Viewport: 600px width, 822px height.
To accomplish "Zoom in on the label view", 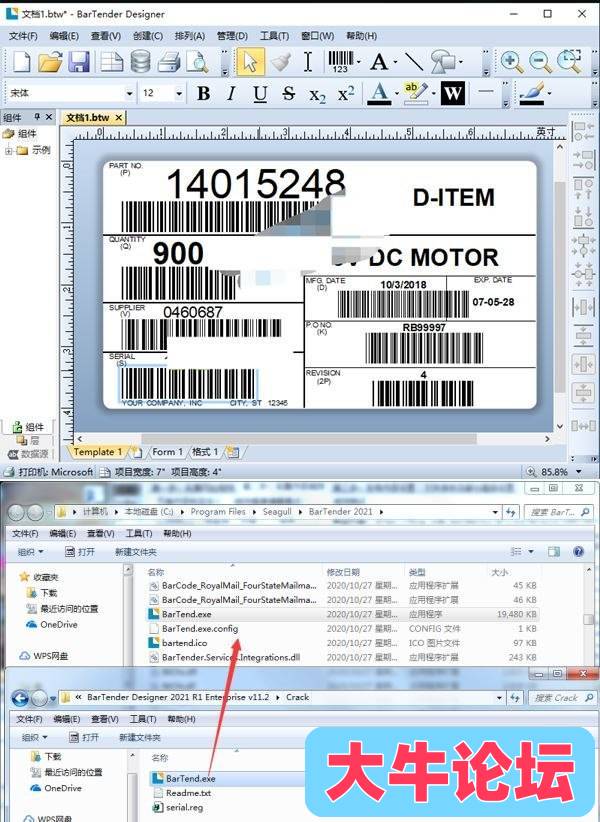I will click(511, 62).
